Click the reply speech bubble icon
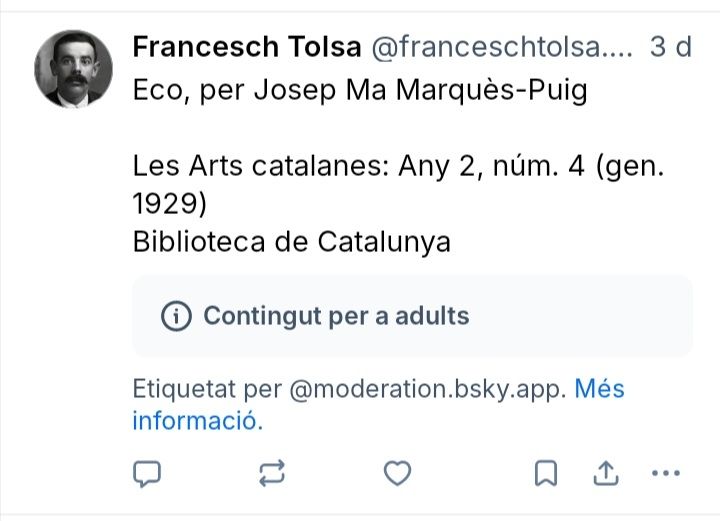720x521 pixels. tap(147, 473)
